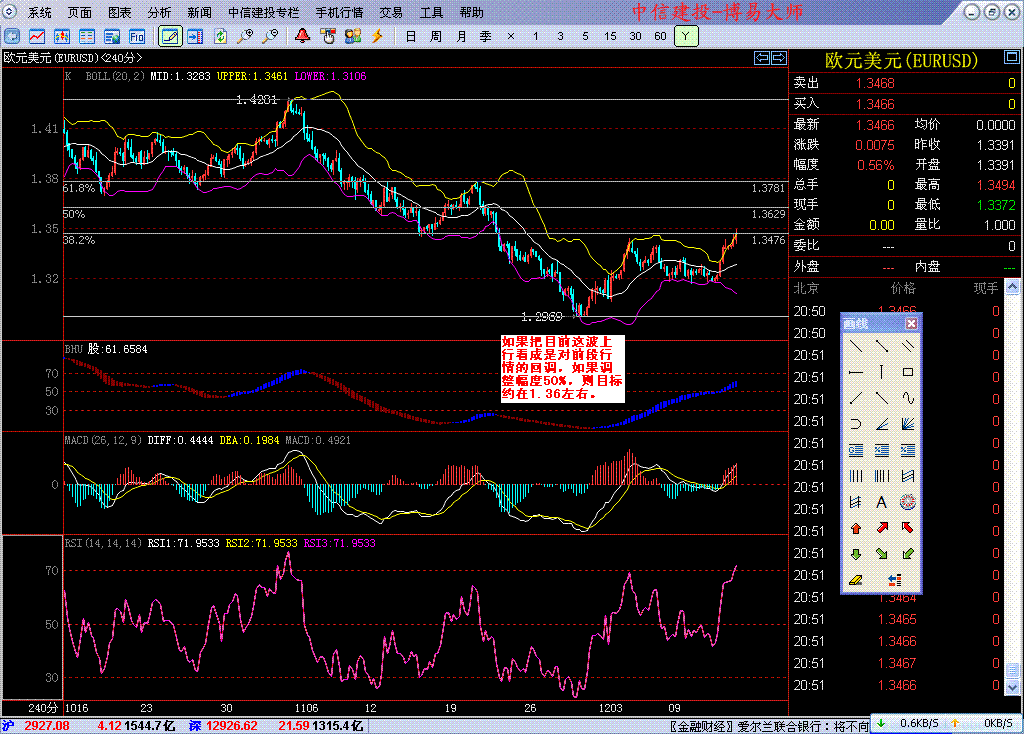
Task: Close the 画线 drawing palette
Action: click(911, 323)
